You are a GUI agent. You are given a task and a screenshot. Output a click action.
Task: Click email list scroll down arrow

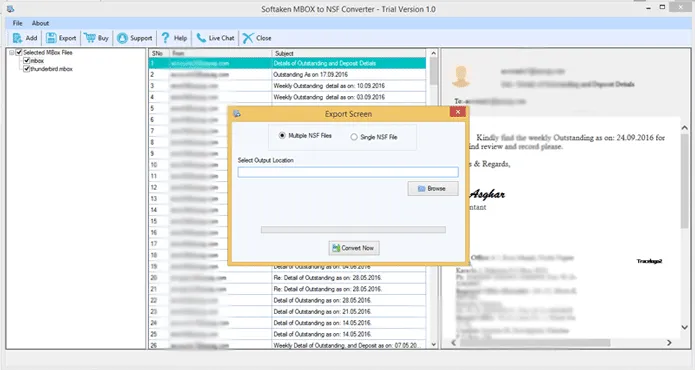point(433,344)
